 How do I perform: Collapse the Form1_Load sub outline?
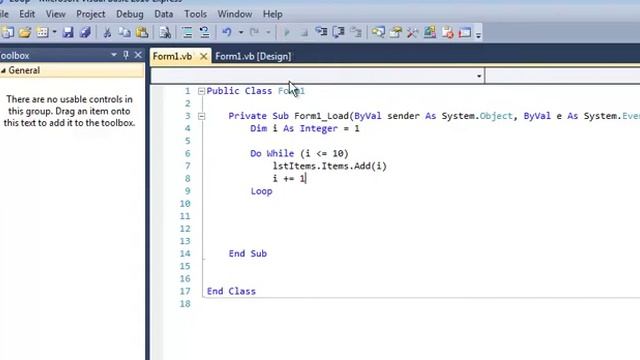point(201,116)
